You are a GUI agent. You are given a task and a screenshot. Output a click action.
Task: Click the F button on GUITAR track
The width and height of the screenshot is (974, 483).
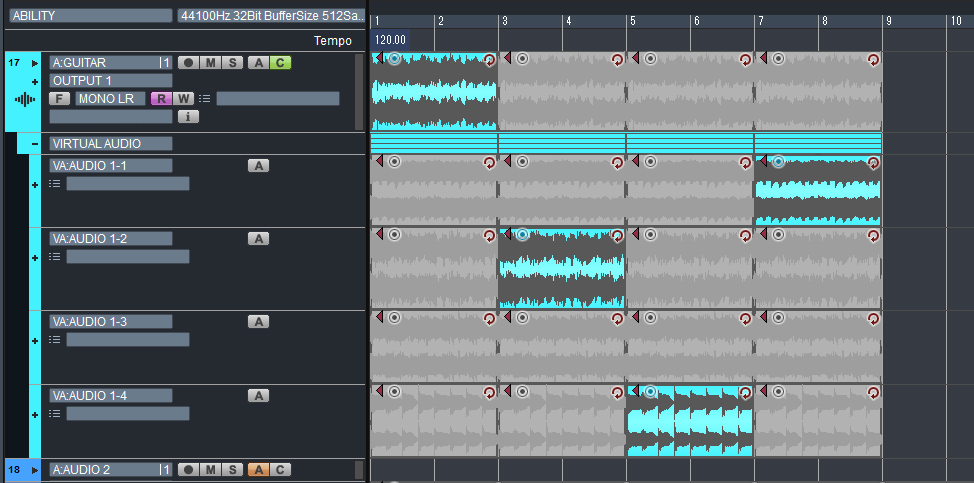(x=60, y=98)
